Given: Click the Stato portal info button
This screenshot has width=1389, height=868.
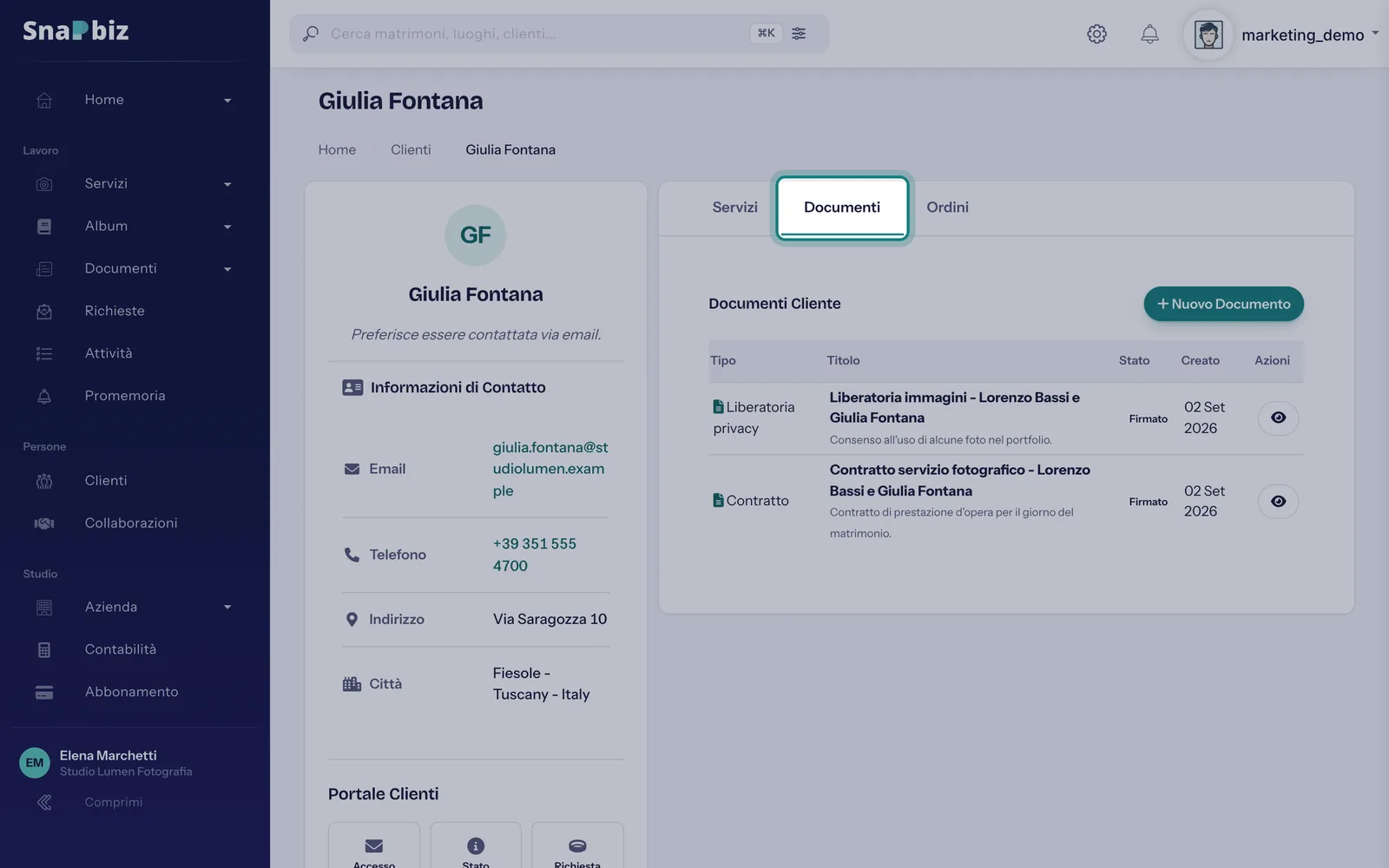Looking at the screenshot, I should point(476,846).
